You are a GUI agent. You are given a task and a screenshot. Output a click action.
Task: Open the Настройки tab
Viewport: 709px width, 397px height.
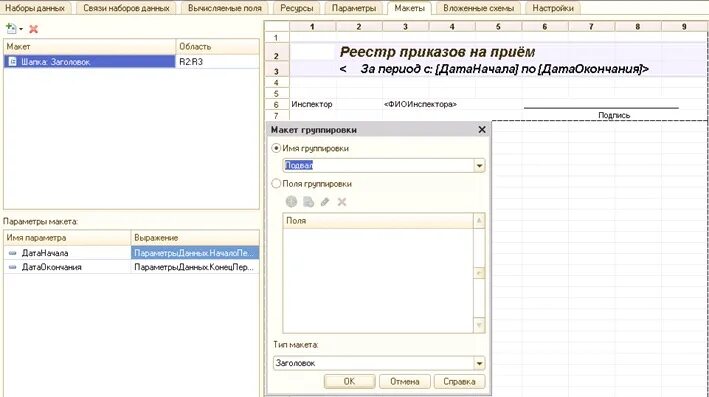(553, 8)
